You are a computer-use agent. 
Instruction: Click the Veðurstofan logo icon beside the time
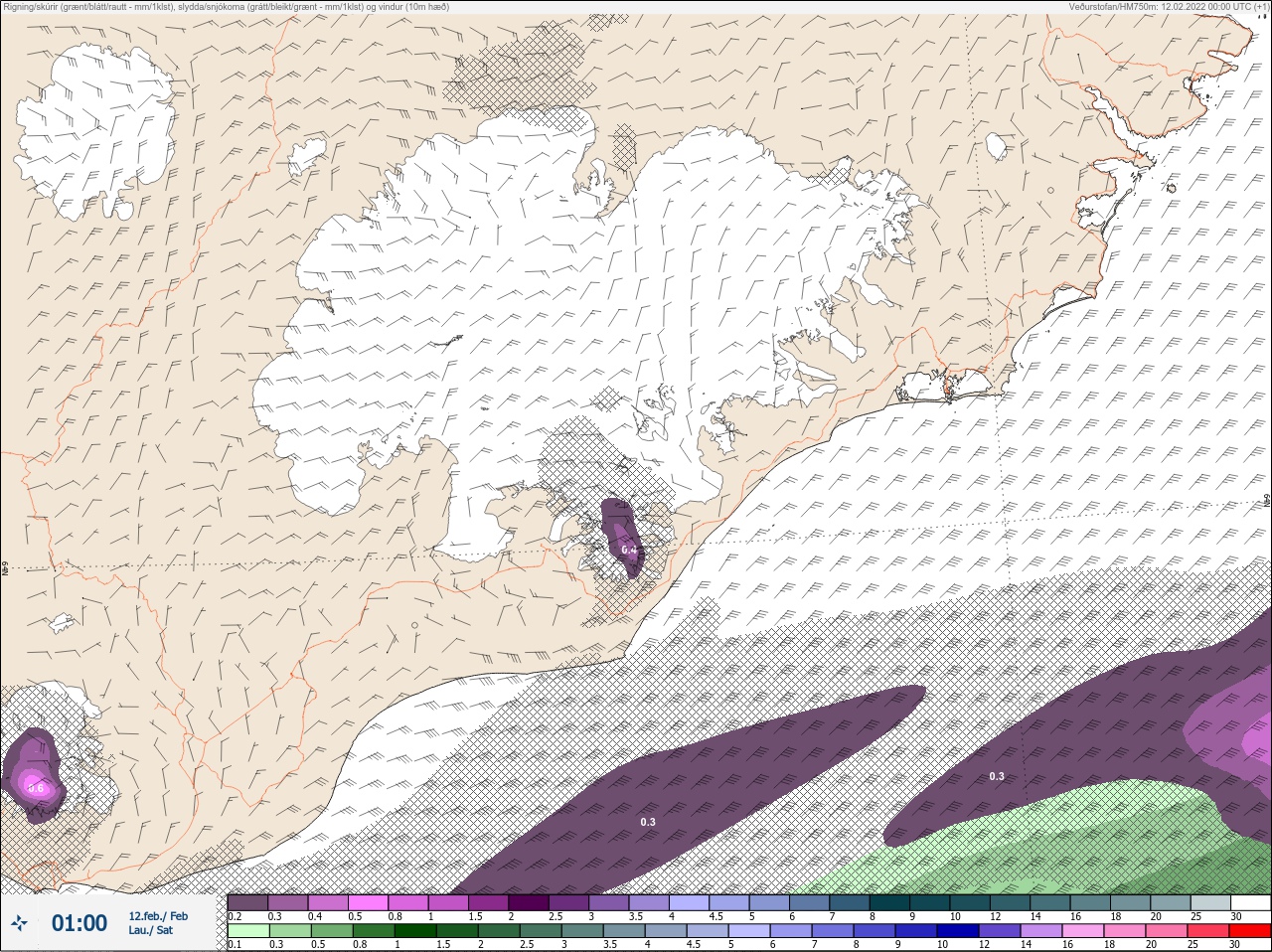pos(19,924)
